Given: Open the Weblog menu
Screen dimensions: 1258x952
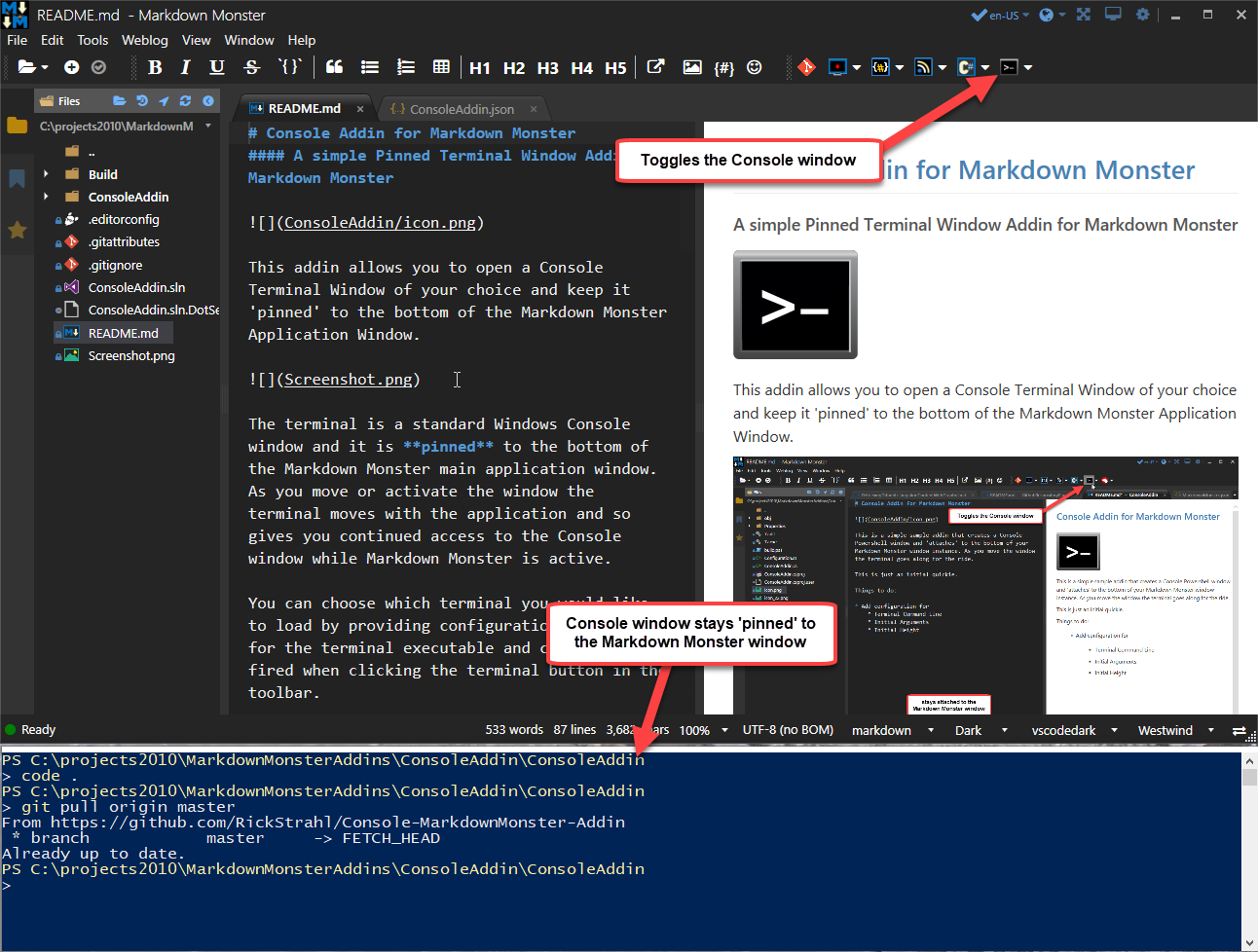Looking at the screenshot, I should click(145, 40).
